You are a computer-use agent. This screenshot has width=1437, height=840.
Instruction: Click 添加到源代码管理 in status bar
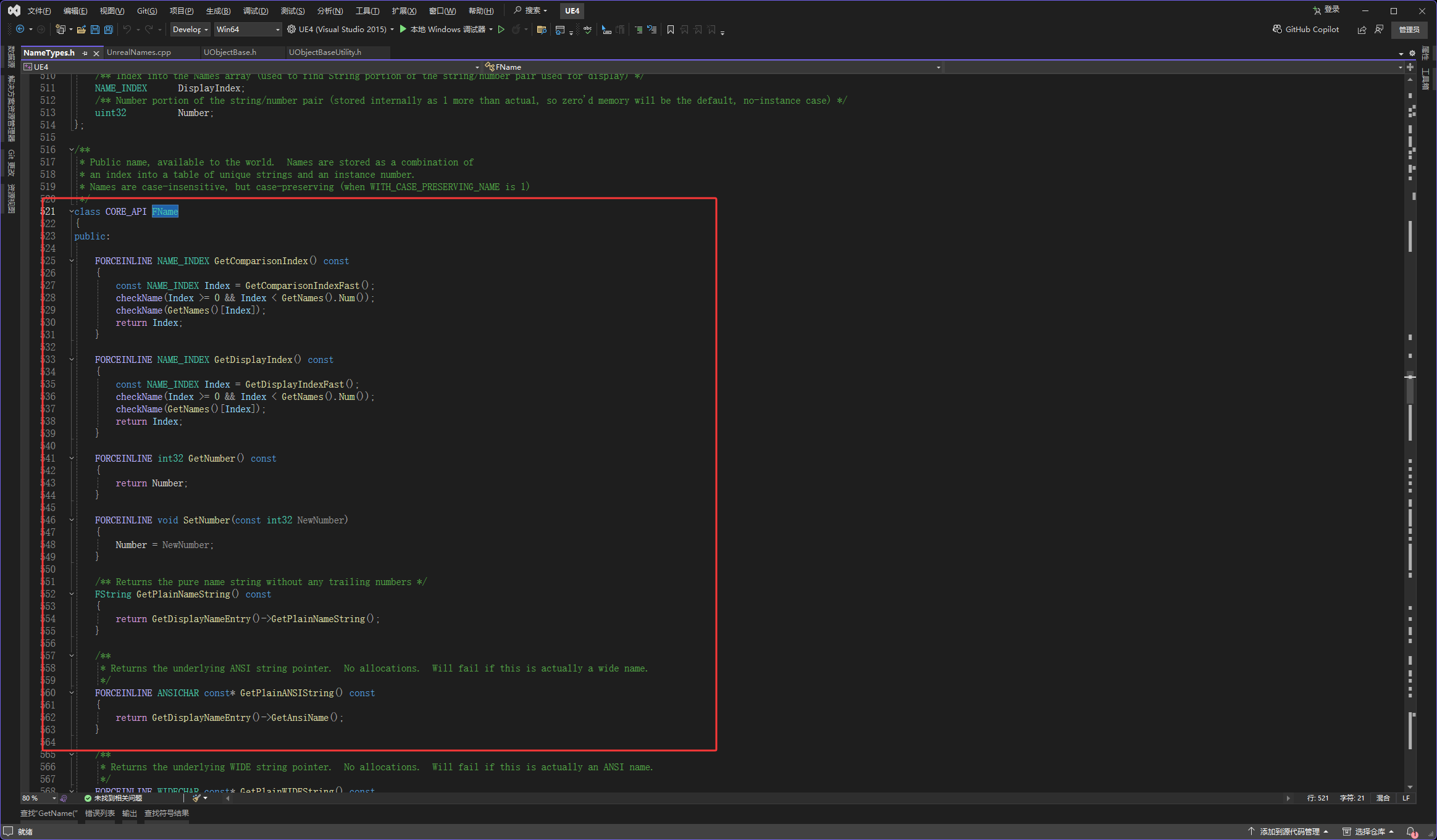[1288, 832]
